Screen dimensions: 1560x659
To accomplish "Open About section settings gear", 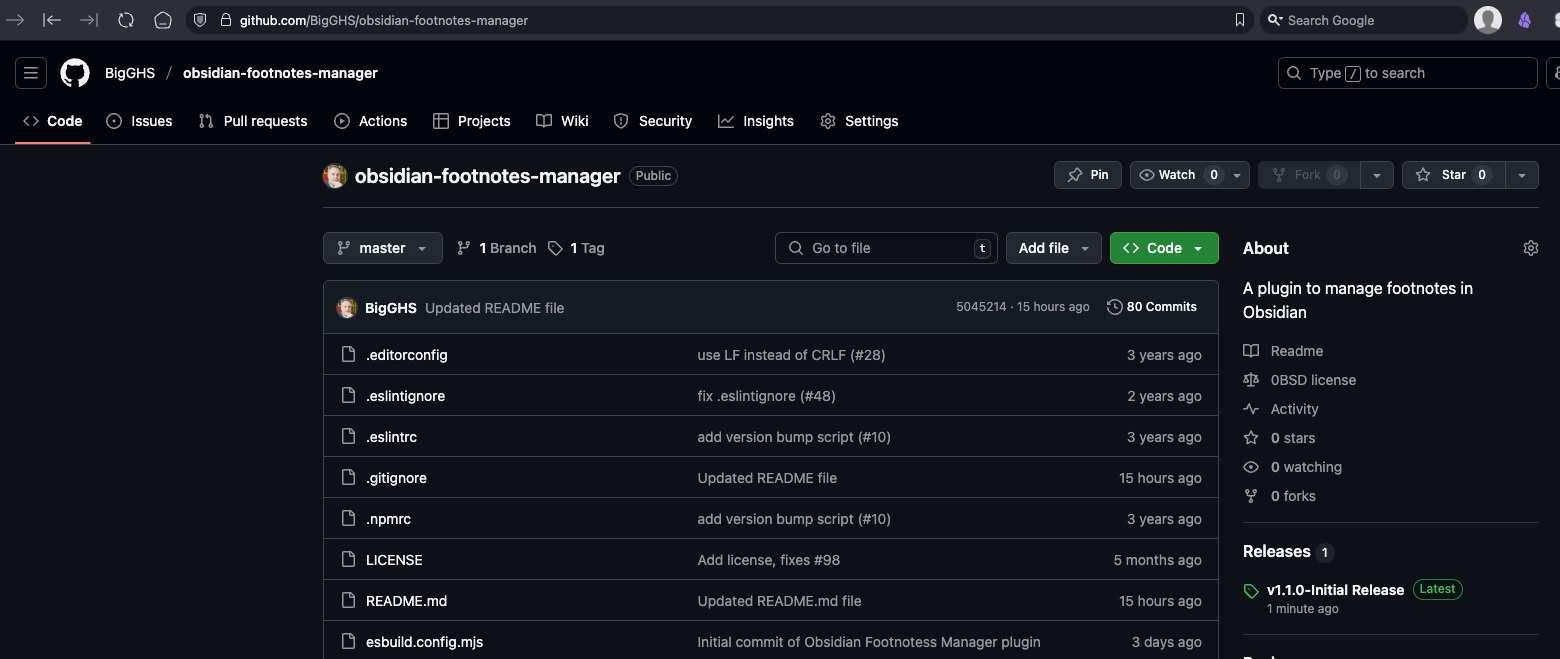I will click(1530, 248).
